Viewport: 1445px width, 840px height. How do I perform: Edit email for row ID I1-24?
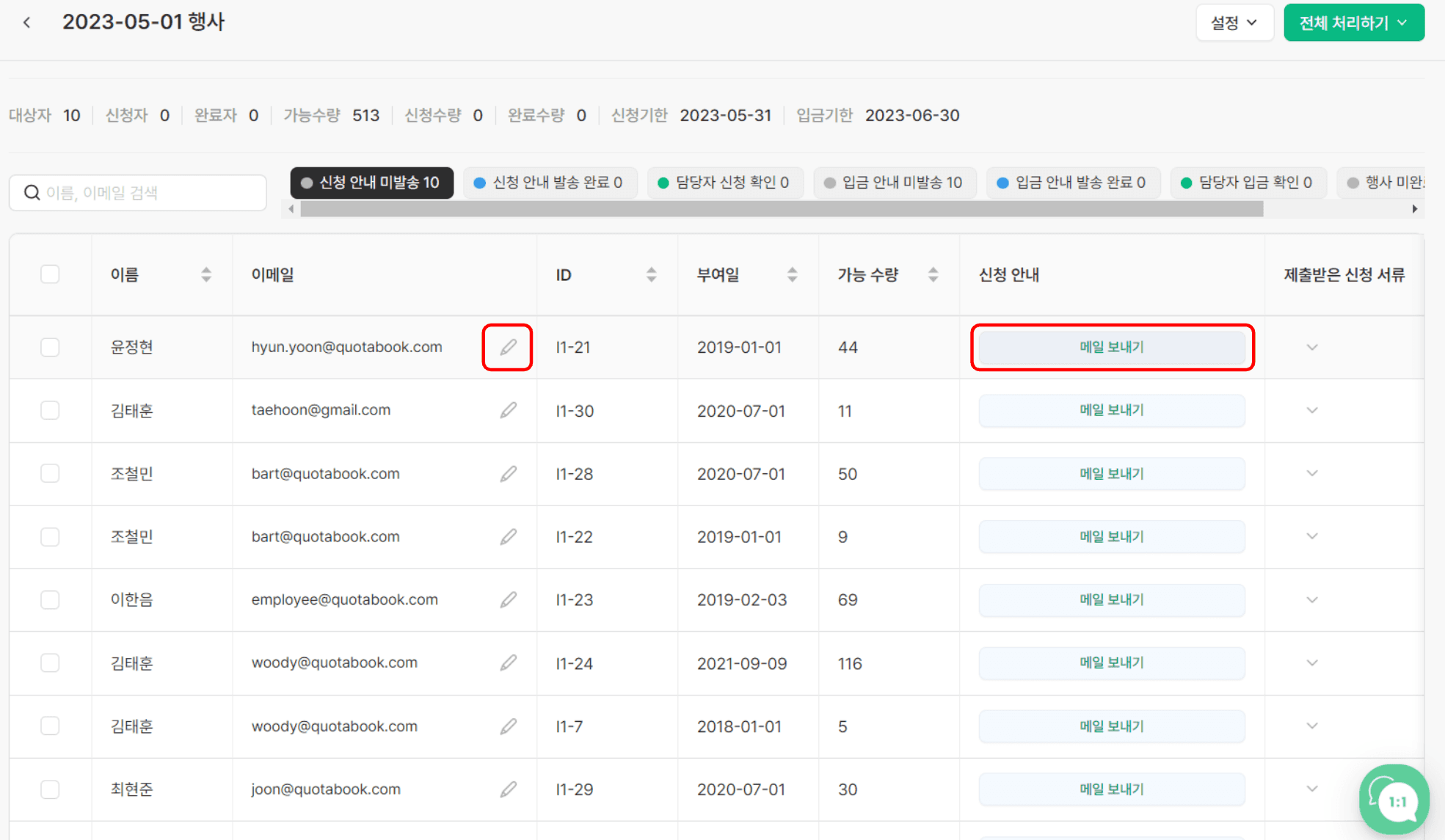[x=508, y=663]
